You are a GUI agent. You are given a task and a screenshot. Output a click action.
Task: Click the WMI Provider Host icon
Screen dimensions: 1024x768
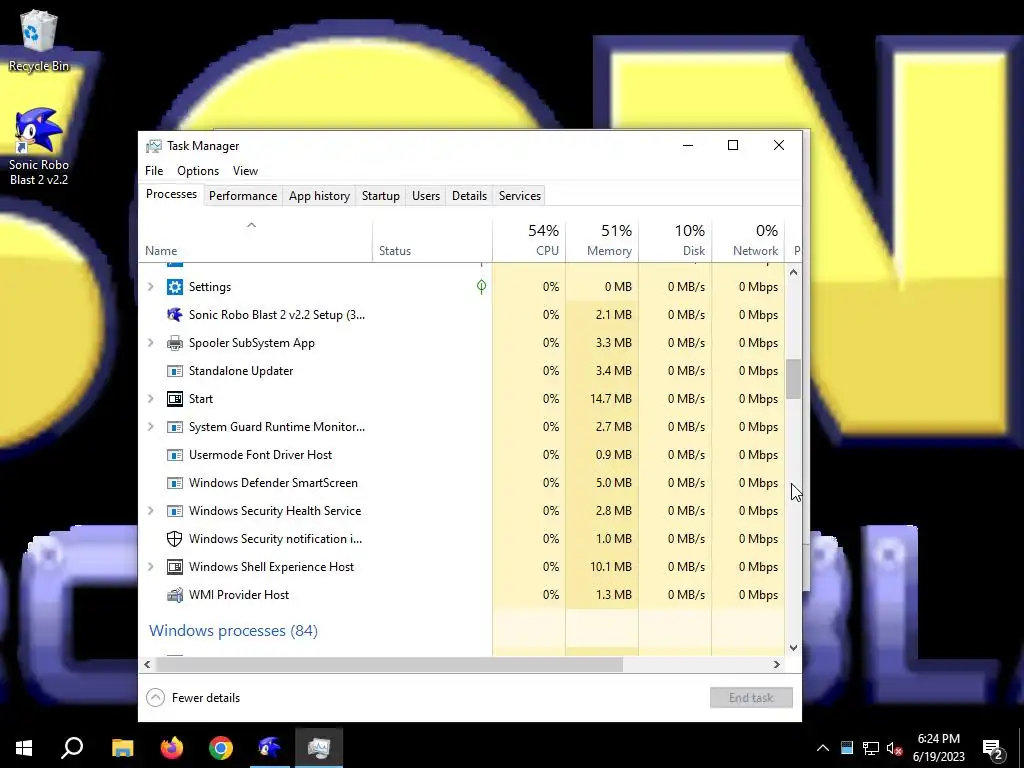coord(174,595)
